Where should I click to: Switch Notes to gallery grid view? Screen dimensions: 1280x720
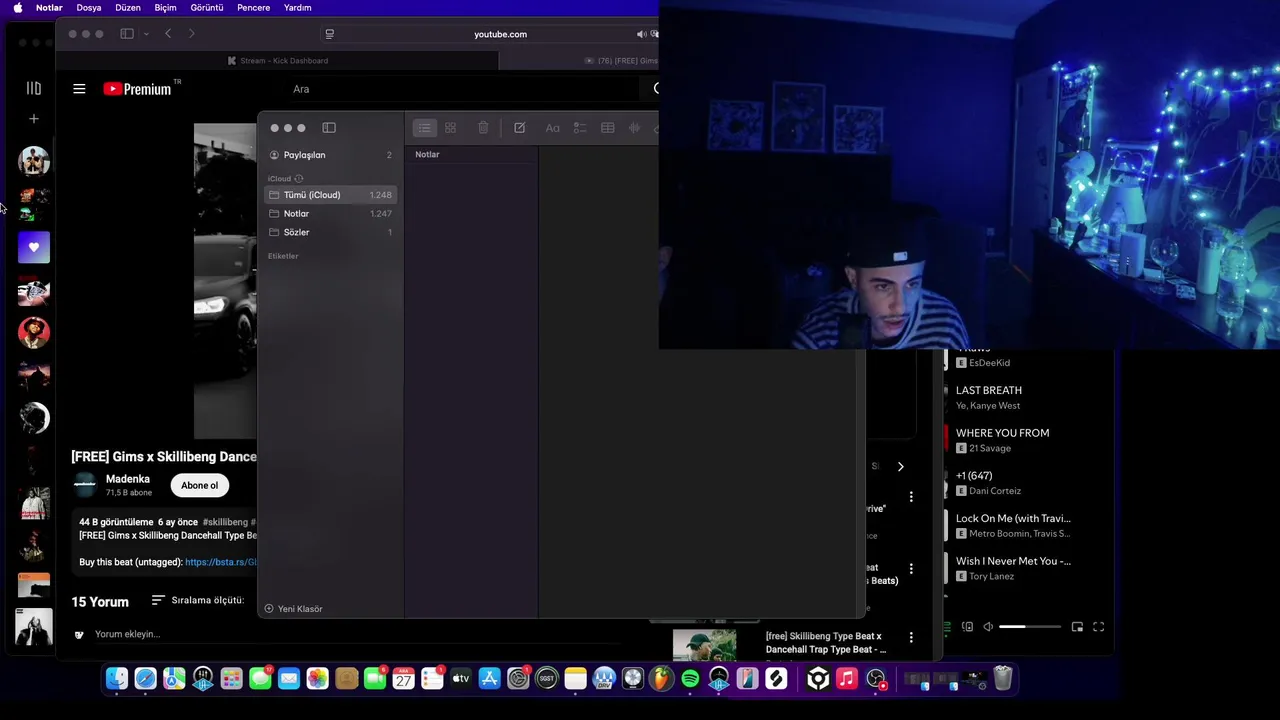[x=451, y=128]
